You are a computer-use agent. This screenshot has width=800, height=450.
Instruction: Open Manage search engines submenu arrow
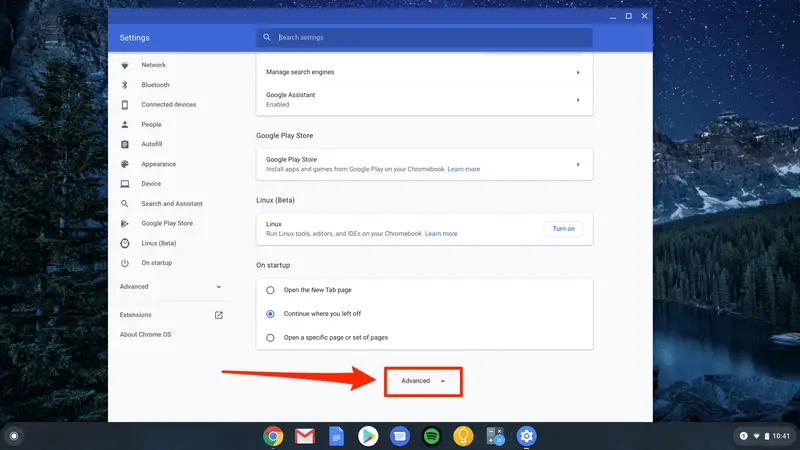click(578, 72)
